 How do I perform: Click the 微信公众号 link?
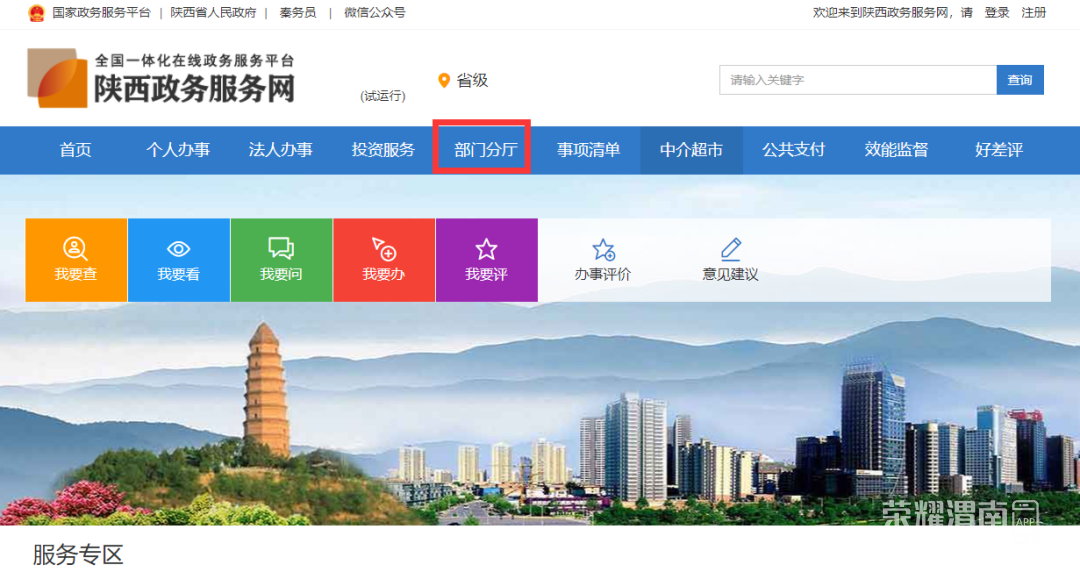click(375, 12)
